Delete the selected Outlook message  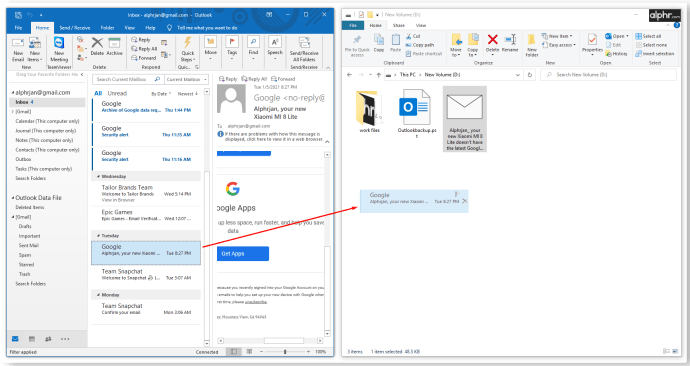tap(97, 47)
